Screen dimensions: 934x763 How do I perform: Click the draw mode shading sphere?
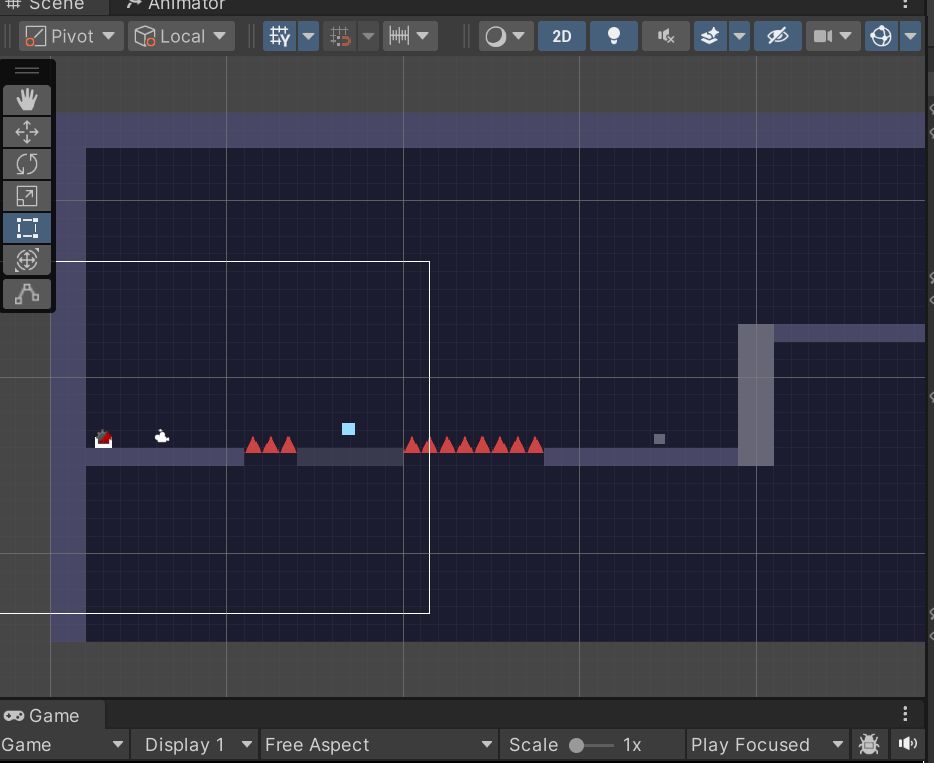(495, 36)
